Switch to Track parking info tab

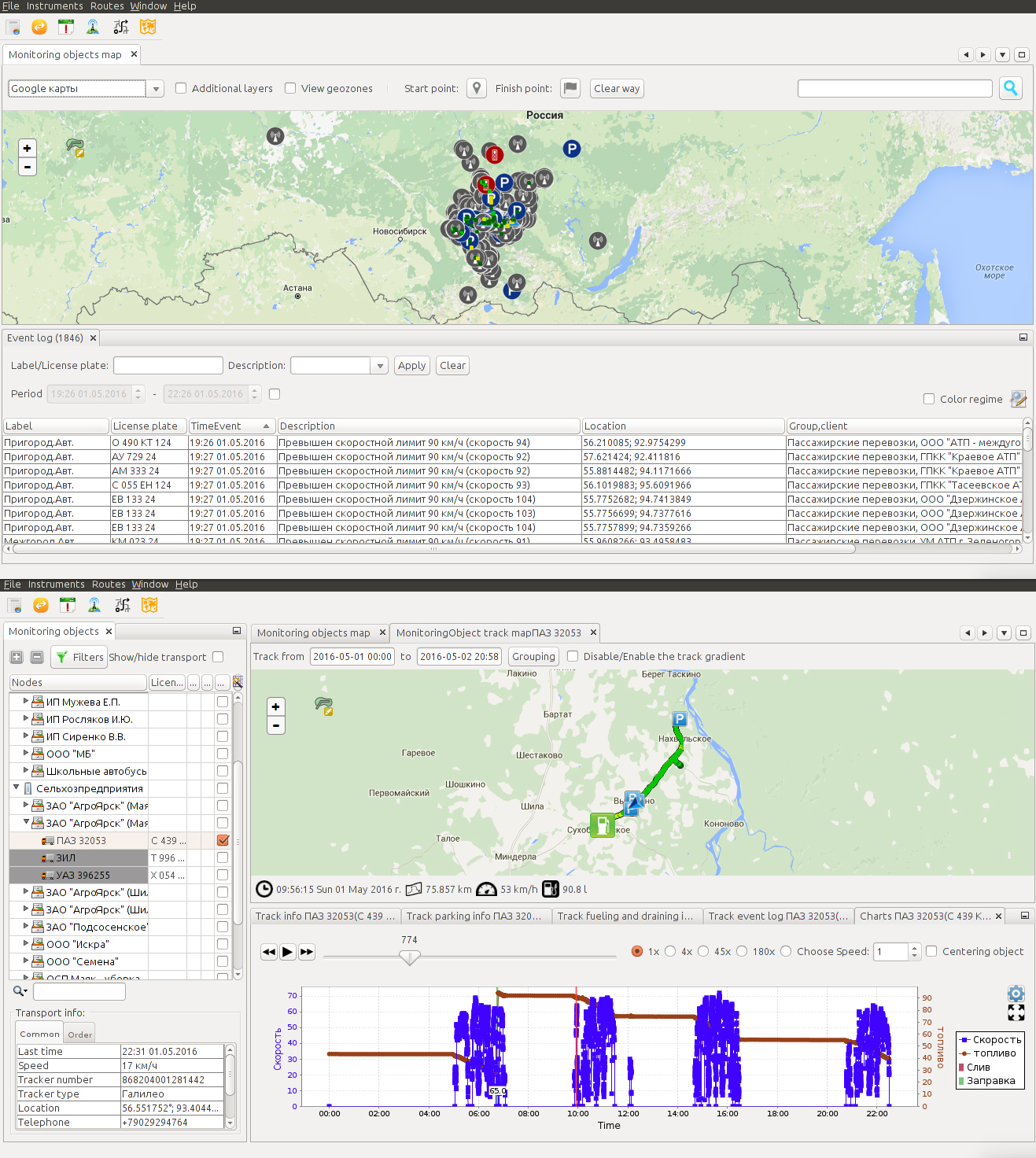click(x=474, y=916)
